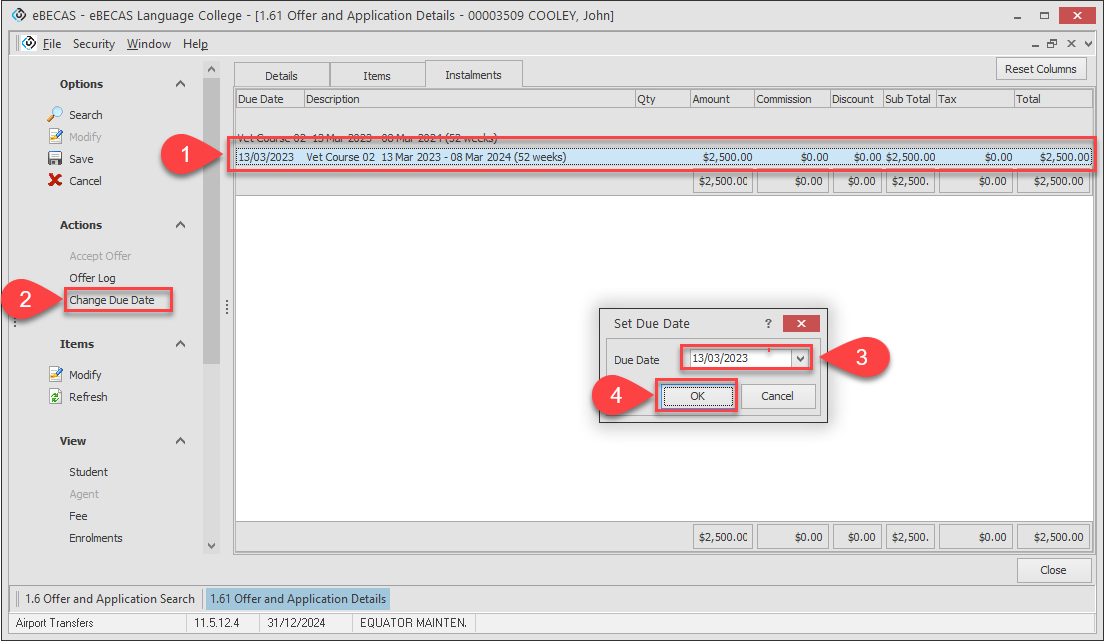Click the eBECAS logo icon beside File
The image size is (1104, 641).
pyautogui.click(x=28, y=44)
